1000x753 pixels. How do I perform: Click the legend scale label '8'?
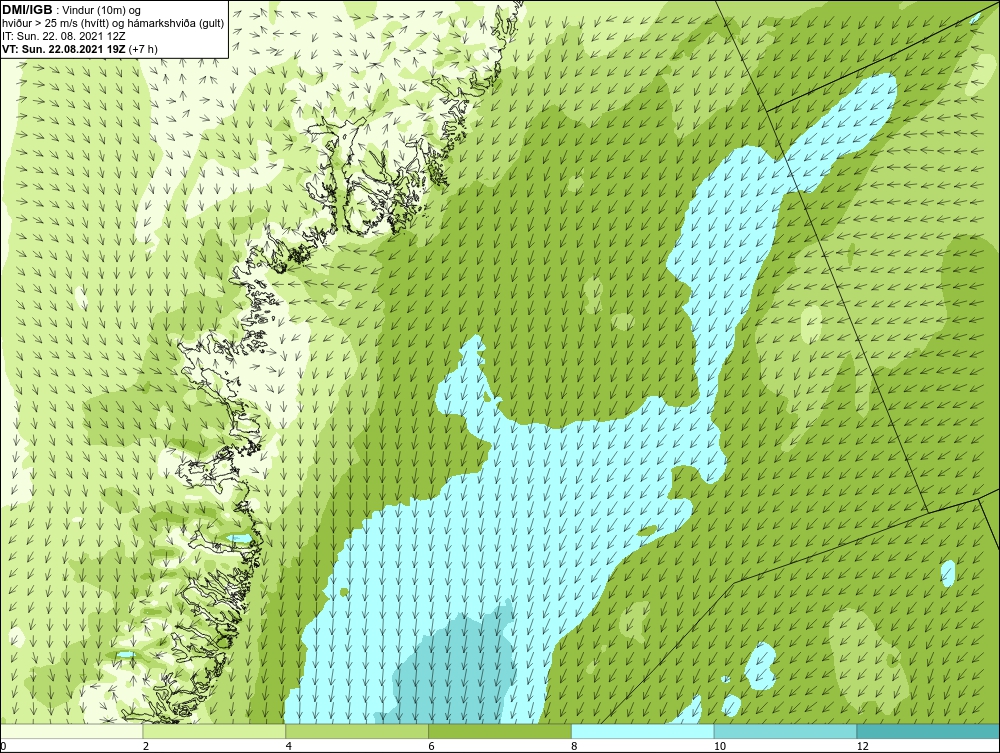[x=574, y=746]
